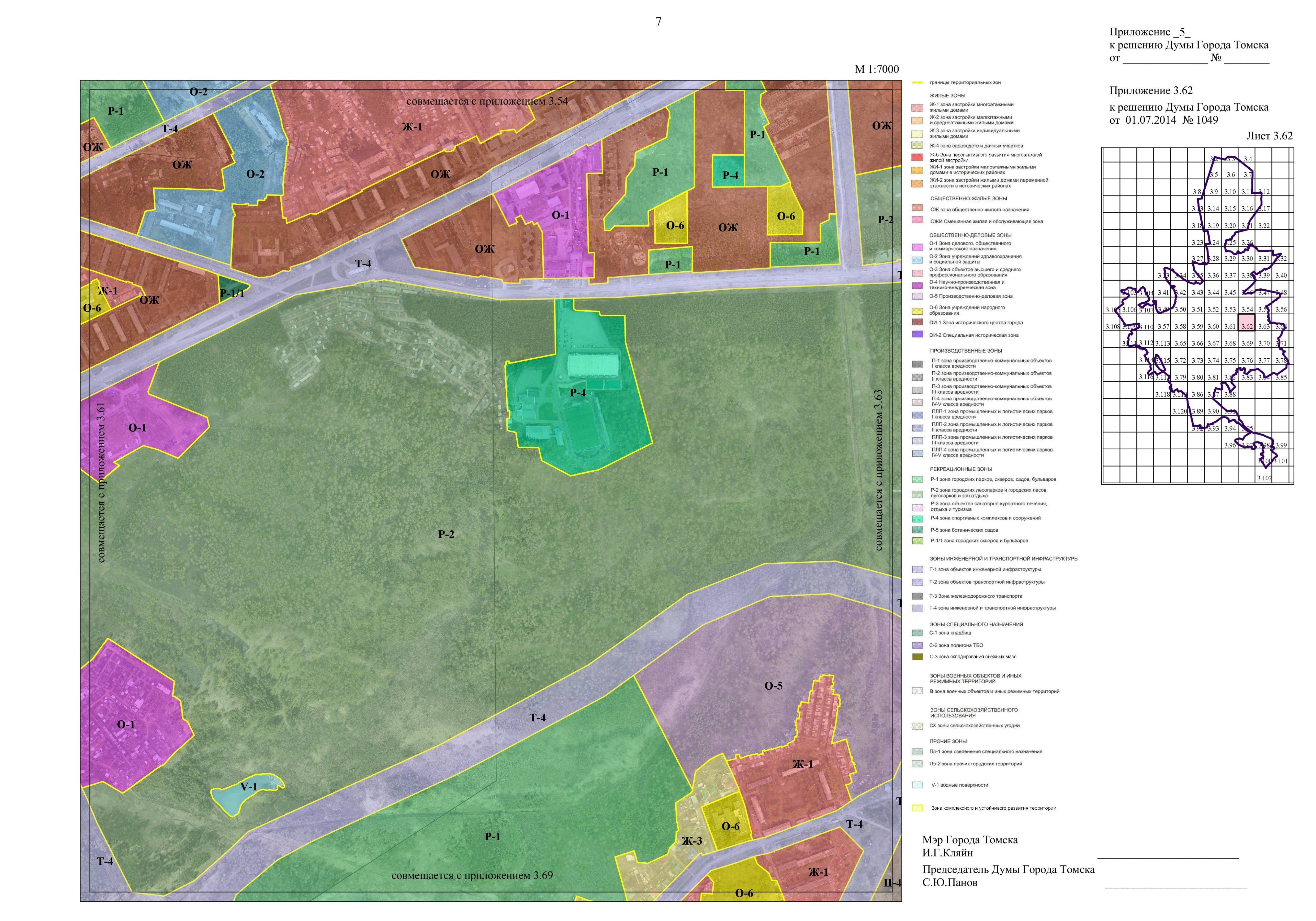Click the 'ЗОНЫ СЕЛЬСКОХОЗЯЙСТВЕННОГО ИСПОЛЬЗОВАНИЯ' legend heading
1316x921 pixels.
tap(974, 713)
